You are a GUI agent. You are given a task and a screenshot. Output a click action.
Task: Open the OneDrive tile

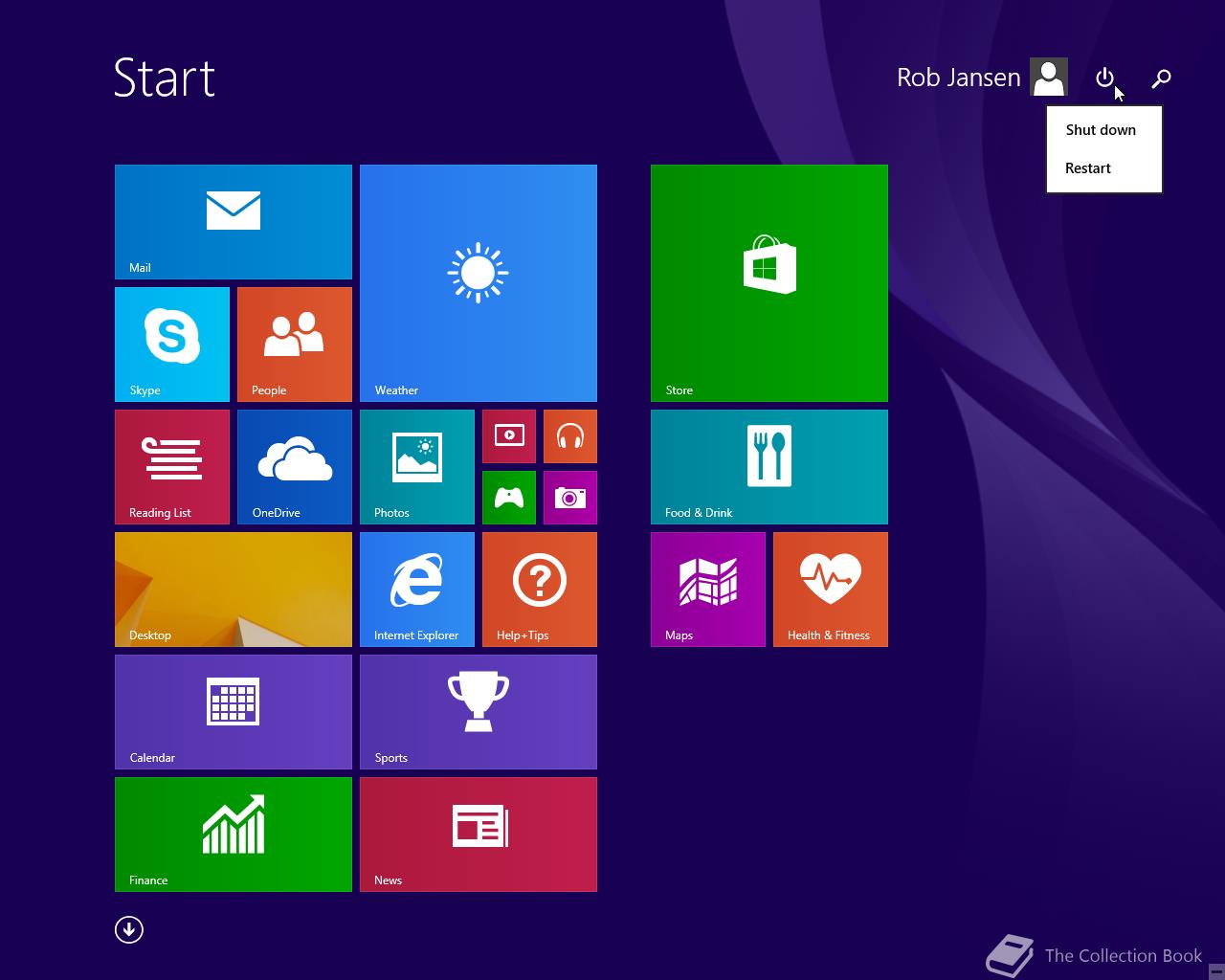pos(295,467)
